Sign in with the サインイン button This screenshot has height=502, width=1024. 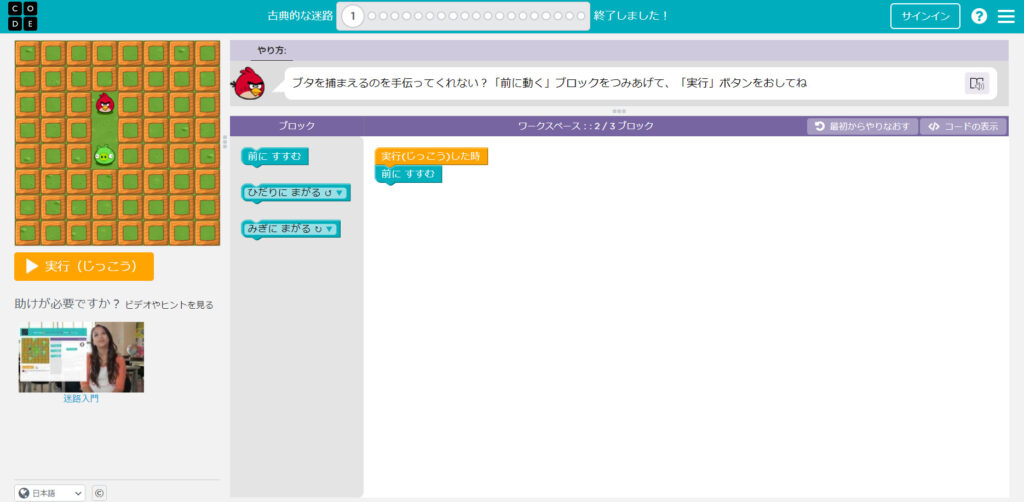[x=925, y=16]
